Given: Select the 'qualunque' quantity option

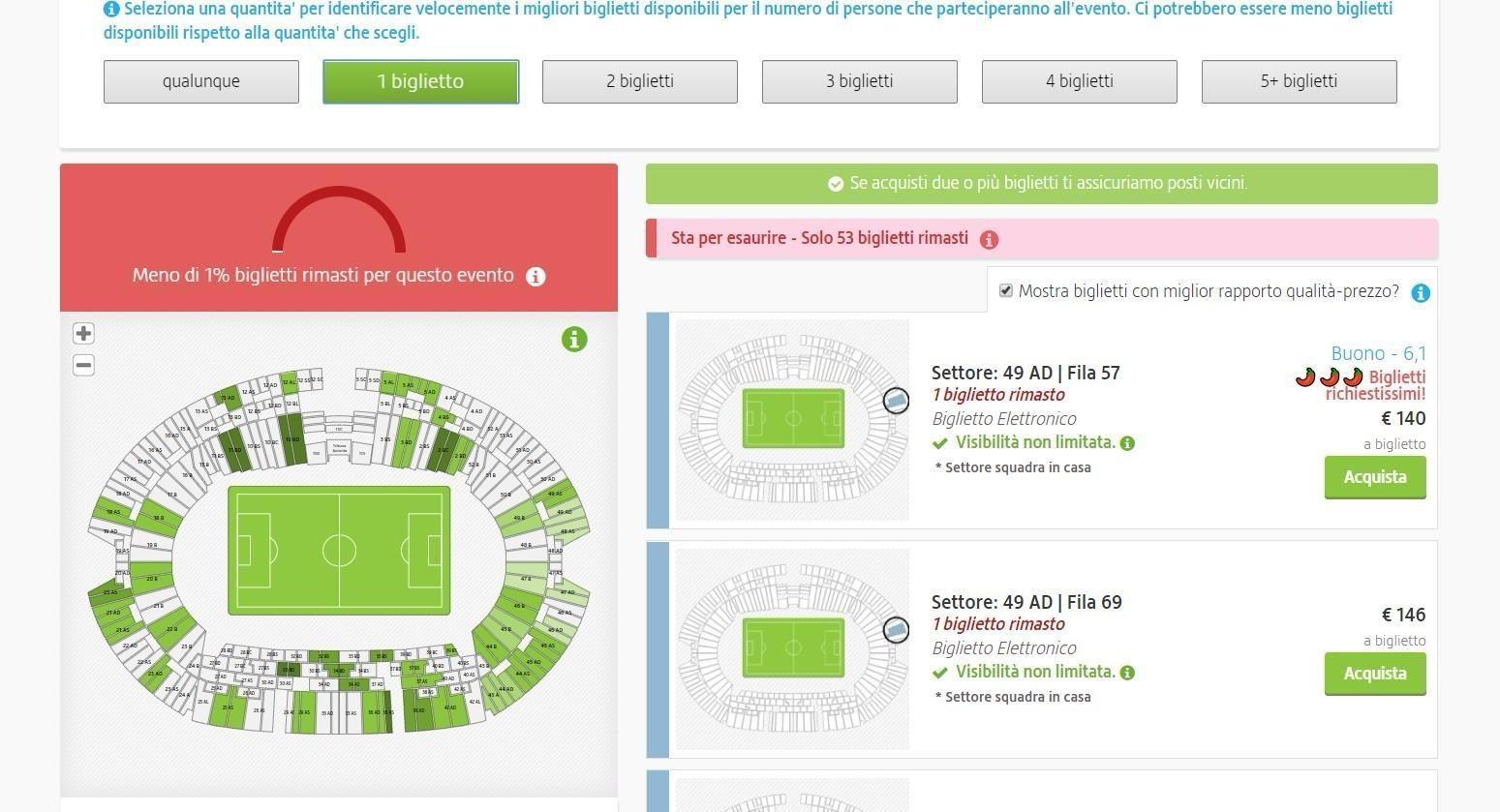Looking at the screenshot, I should (x=201, y=81).
